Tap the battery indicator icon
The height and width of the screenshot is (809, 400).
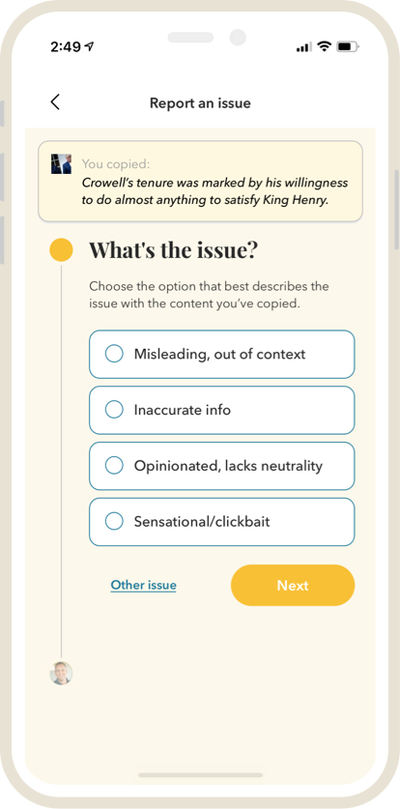(348, 47)
